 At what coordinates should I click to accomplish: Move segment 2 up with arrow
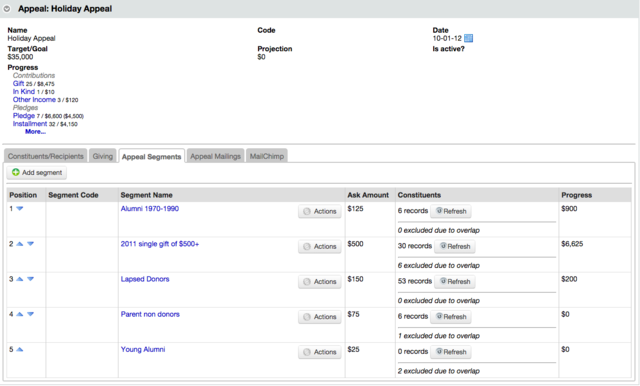pyautogui.click(x=20, y=244)
